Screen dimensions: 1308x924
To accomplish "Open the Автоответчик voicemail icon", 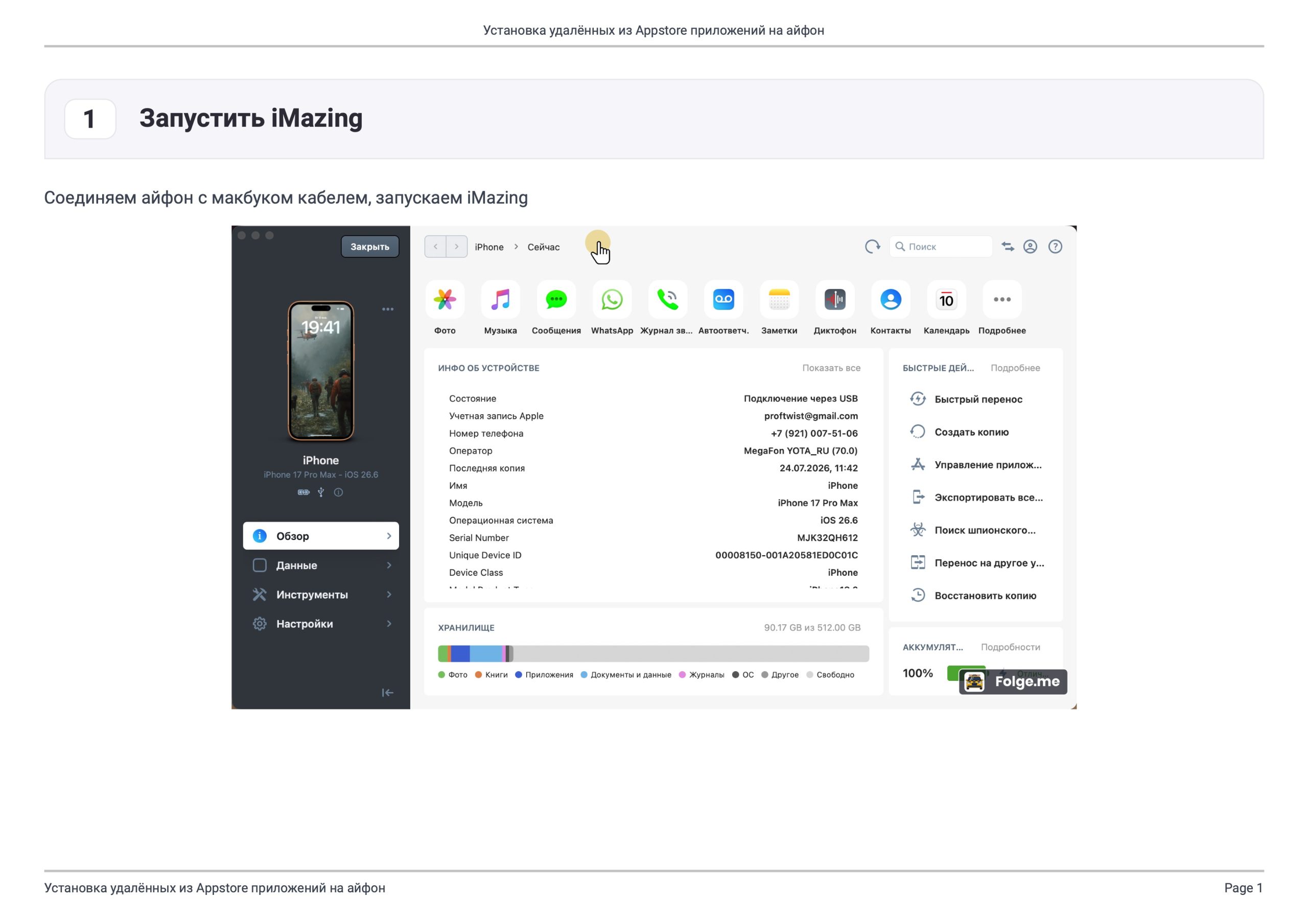I will click(x=723, y=300).
